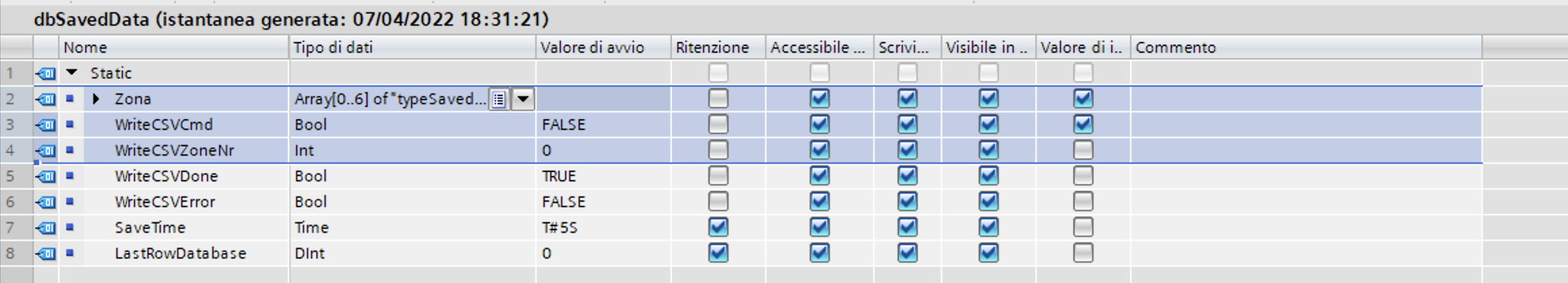1568x283 pixels.
Task: Open the data type list icon for Zona
Action: pyautogui.click(x=499, y=100)
